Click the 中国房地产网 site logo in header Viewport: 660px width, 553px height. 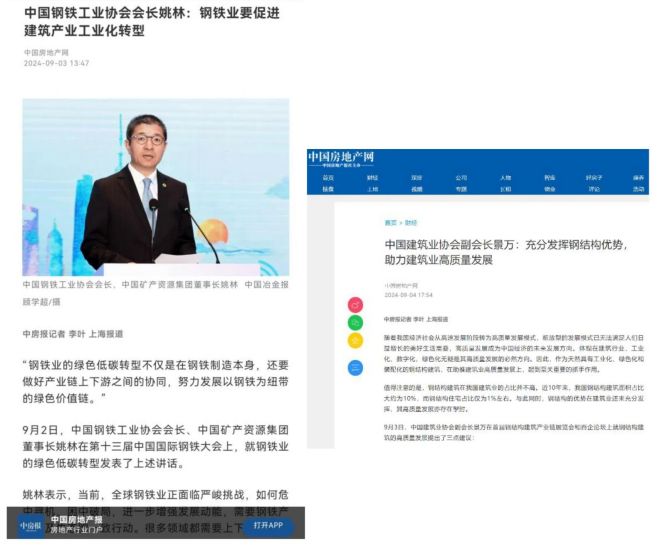[x=340, y=158]
